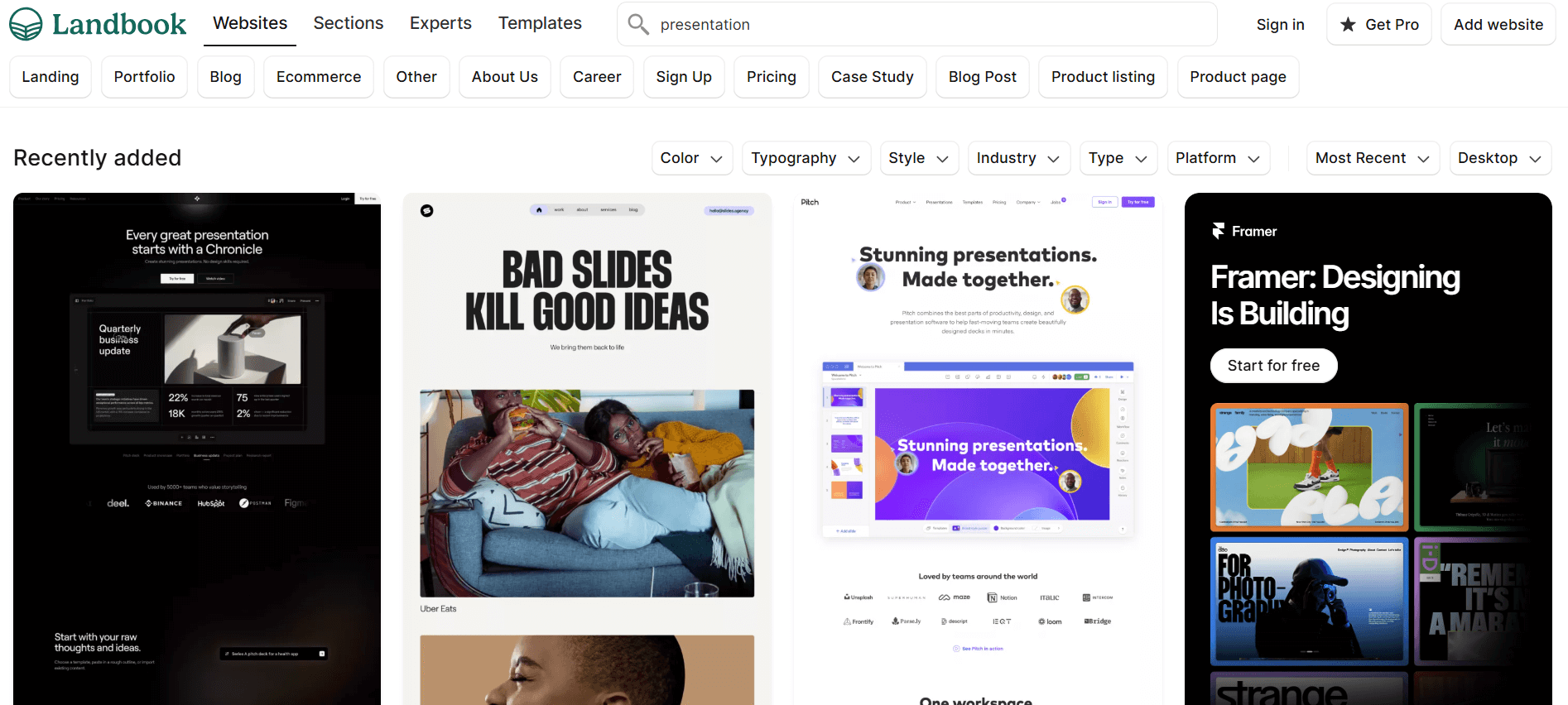This screenshot has width=1568, height=705.
Task: Open the 'Bad Slides Kill Good Ideas' thumbnail
Action: (x=587, y=449)
